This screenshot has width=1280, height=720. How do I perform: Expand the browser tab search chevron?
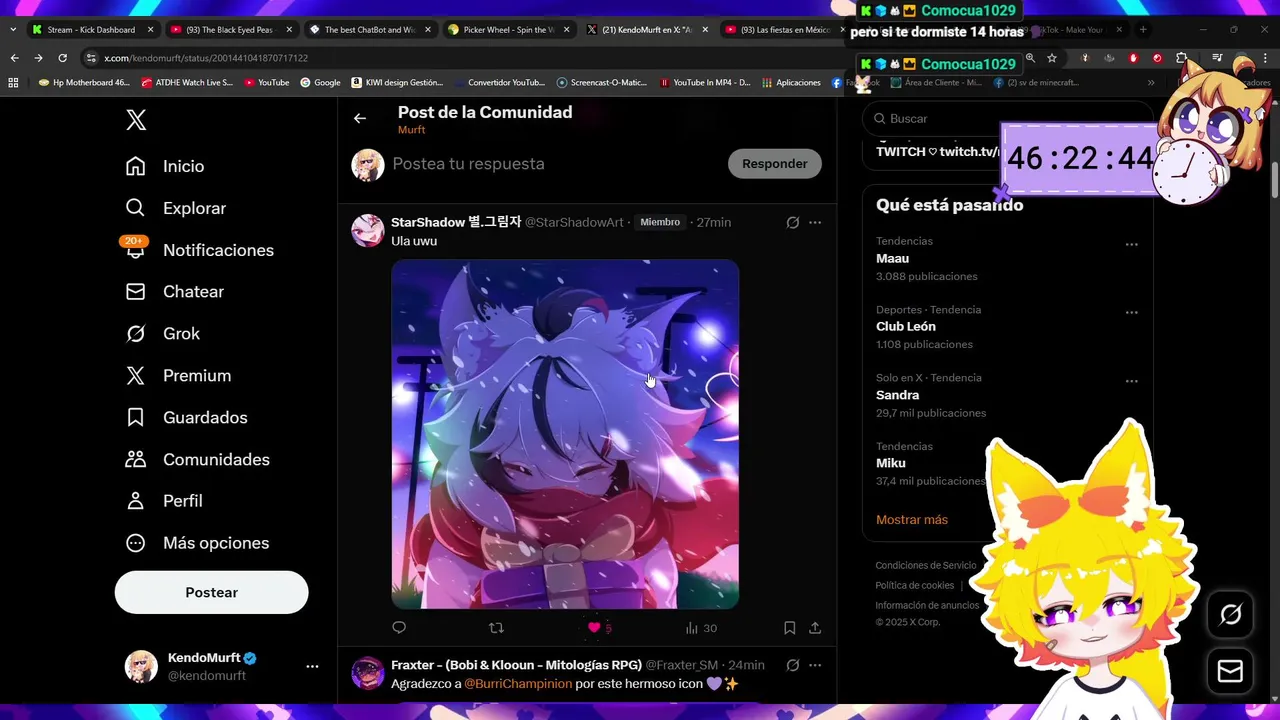(12, 30)
